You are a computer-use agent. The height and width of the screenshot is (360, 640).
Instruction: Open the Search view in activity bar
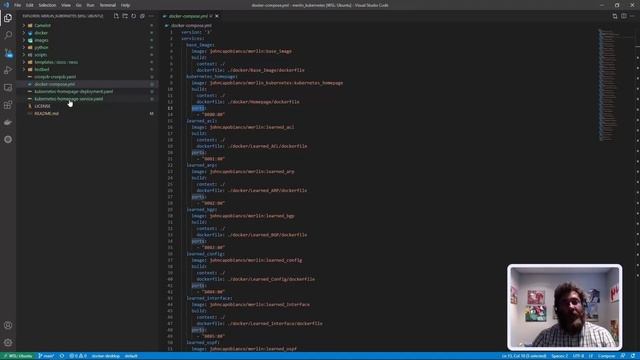click(x=8, y=35)
